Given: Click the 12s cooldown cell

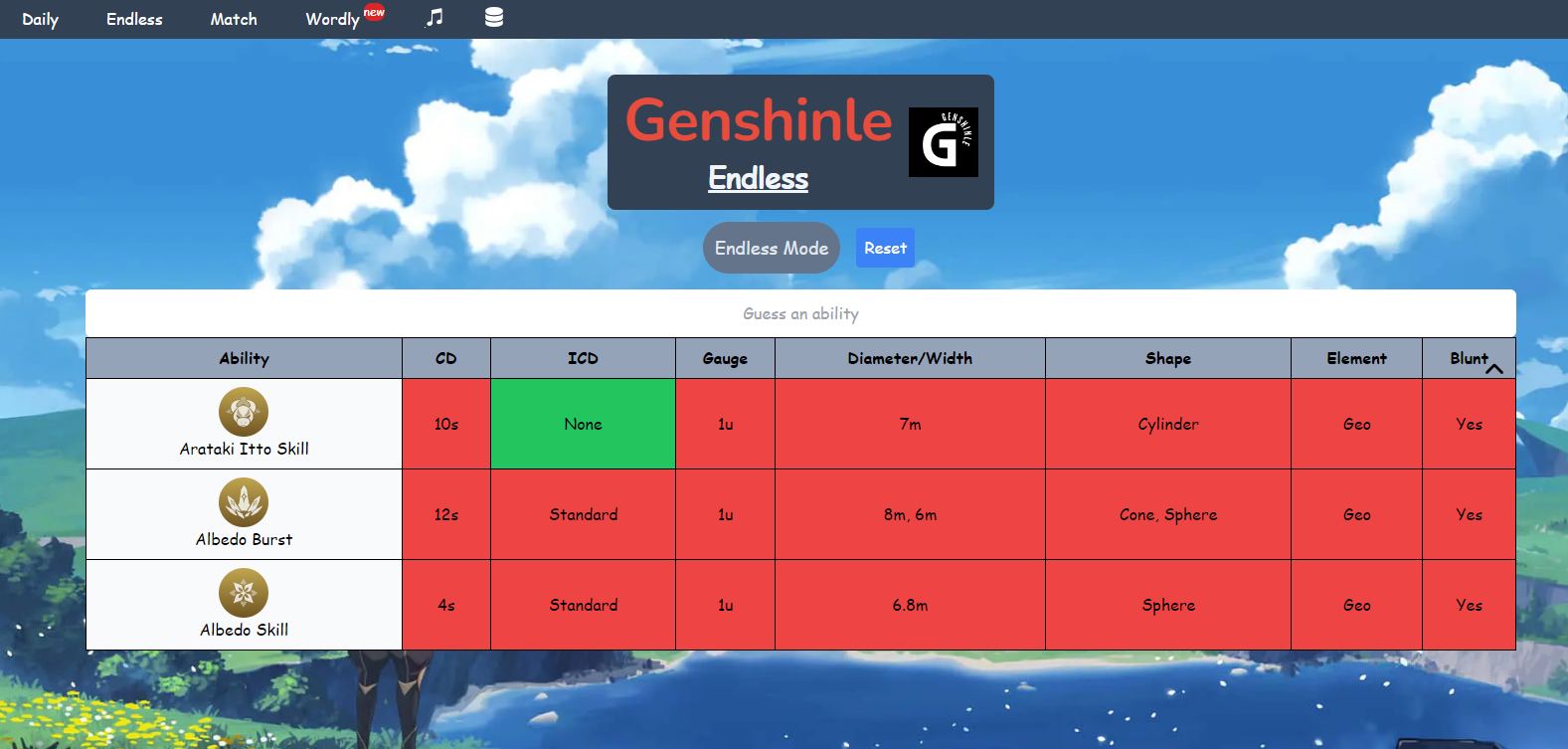Looking at the screenshot, I should [446, 514].
